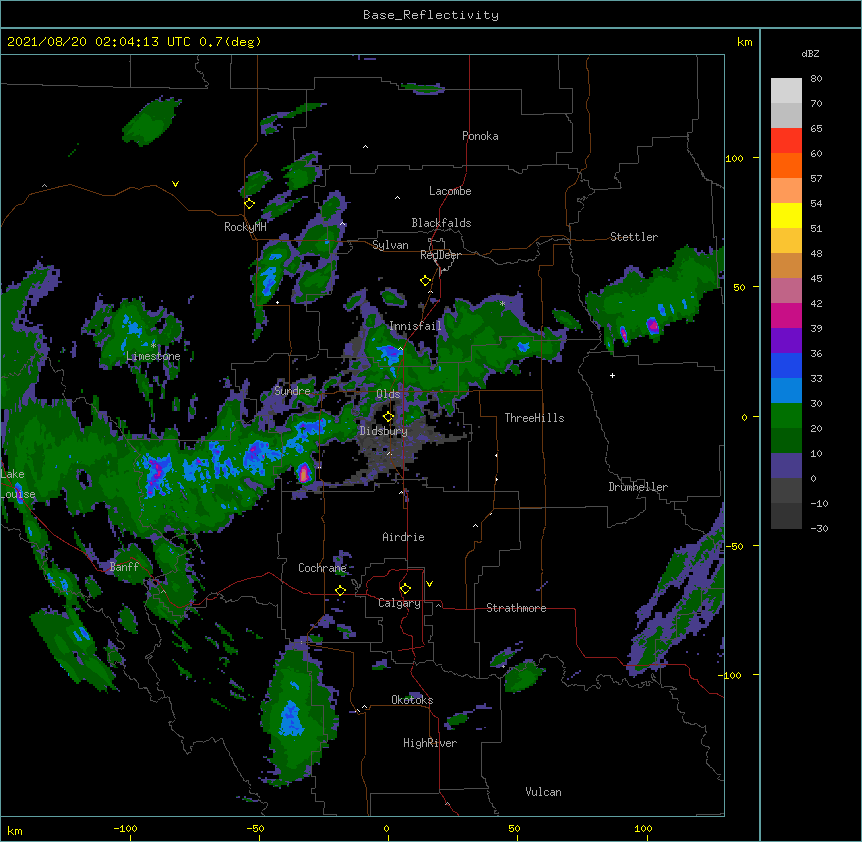Click the yellow V marker east of Calgary
This screenshot has width=862, height=842.
(429, 584)
